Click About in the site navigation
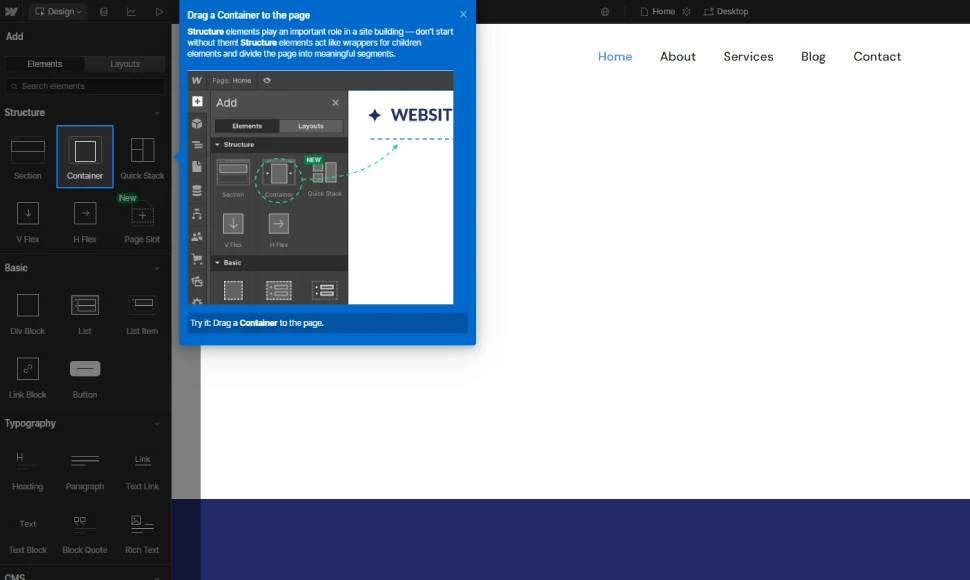 [677, 56]
